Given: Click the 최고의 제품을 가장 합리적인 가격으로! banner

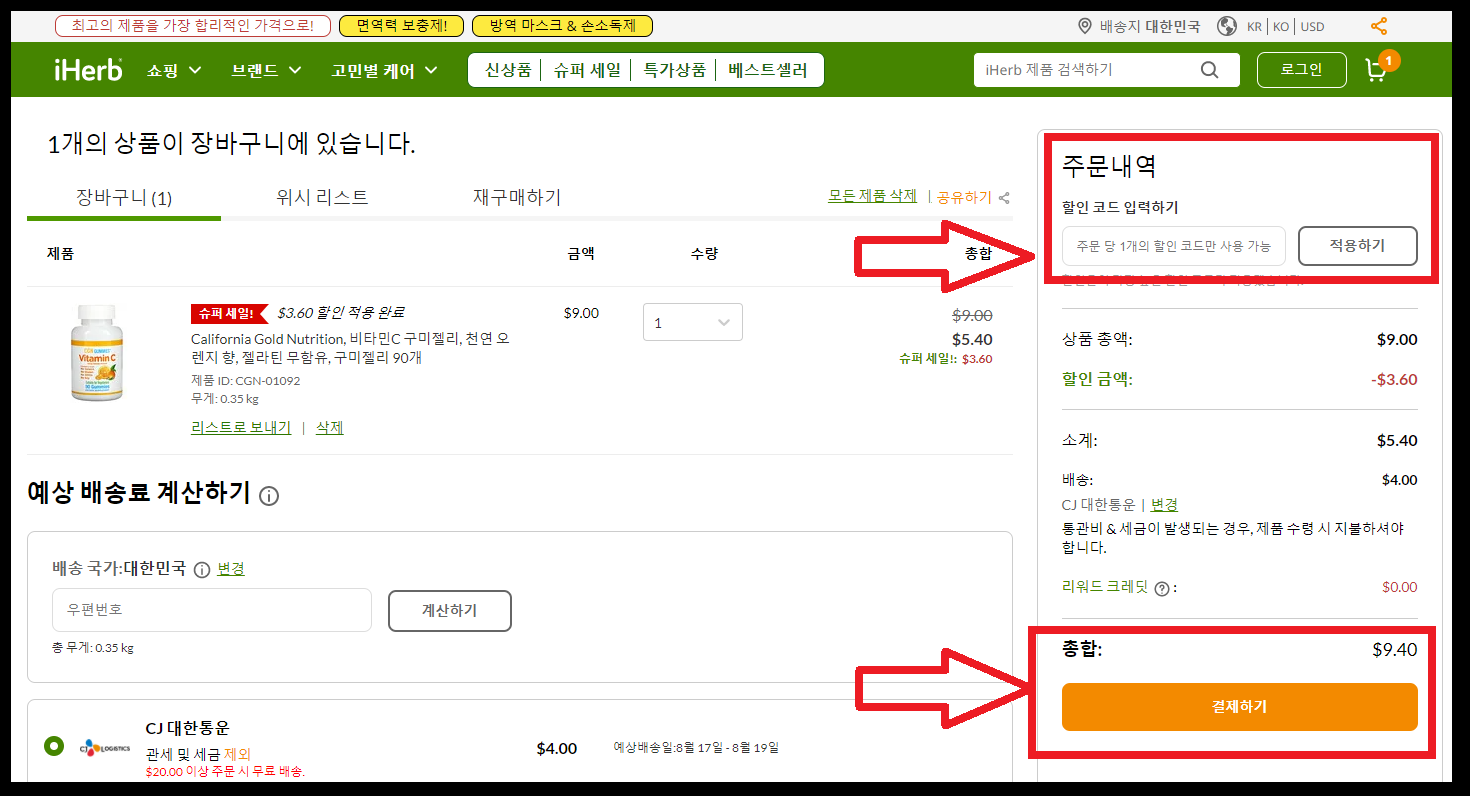Looking at the screenshot, I should point(192,26).
